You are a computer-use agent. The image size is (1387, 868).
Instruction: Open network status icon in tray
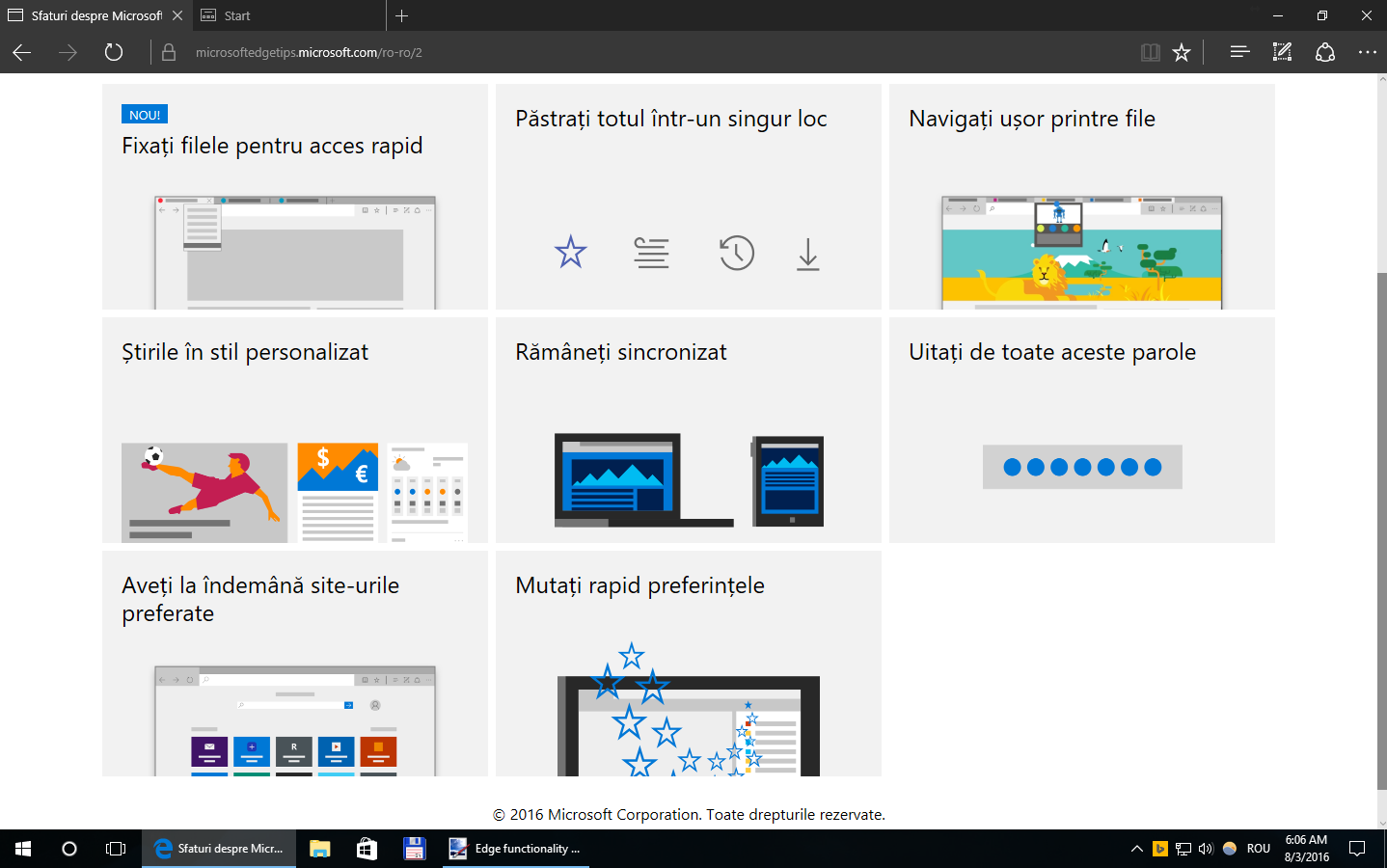pos(1183,849)
